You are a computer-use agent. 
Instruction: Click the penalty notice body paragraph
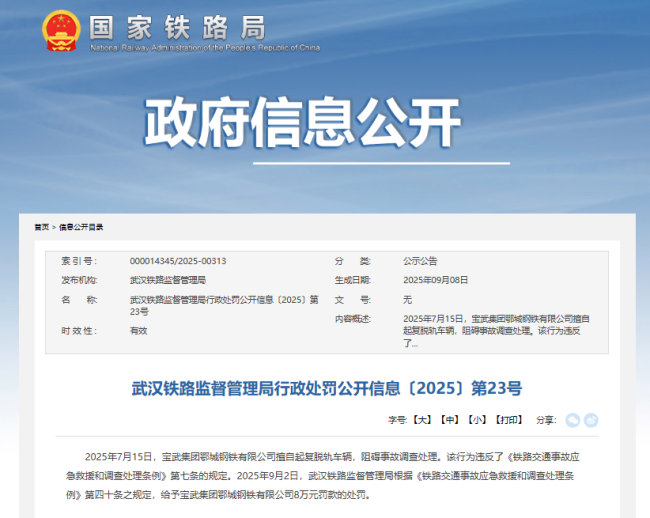coord(325,474)
